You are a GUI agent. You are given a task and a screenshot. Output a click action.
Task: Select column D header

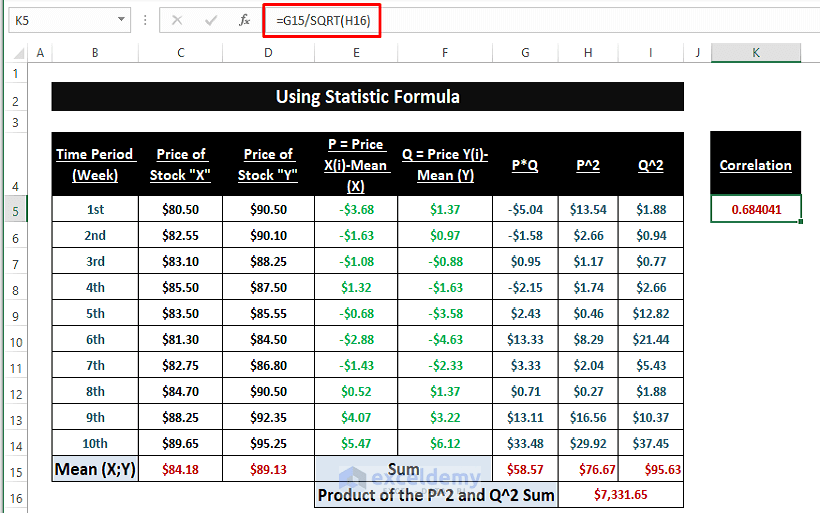pos(268,52)
